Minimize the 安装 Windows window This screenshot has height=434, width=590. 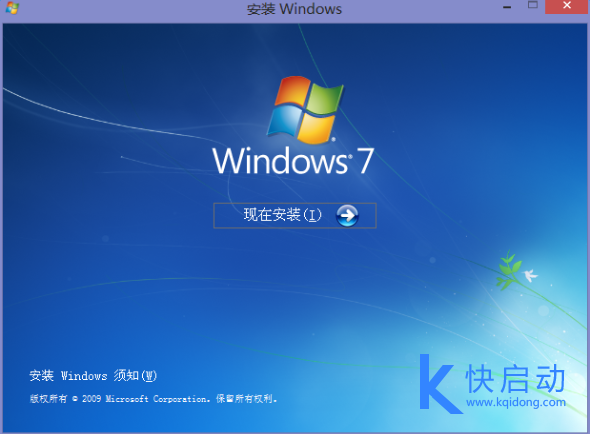tap(507, 7)
